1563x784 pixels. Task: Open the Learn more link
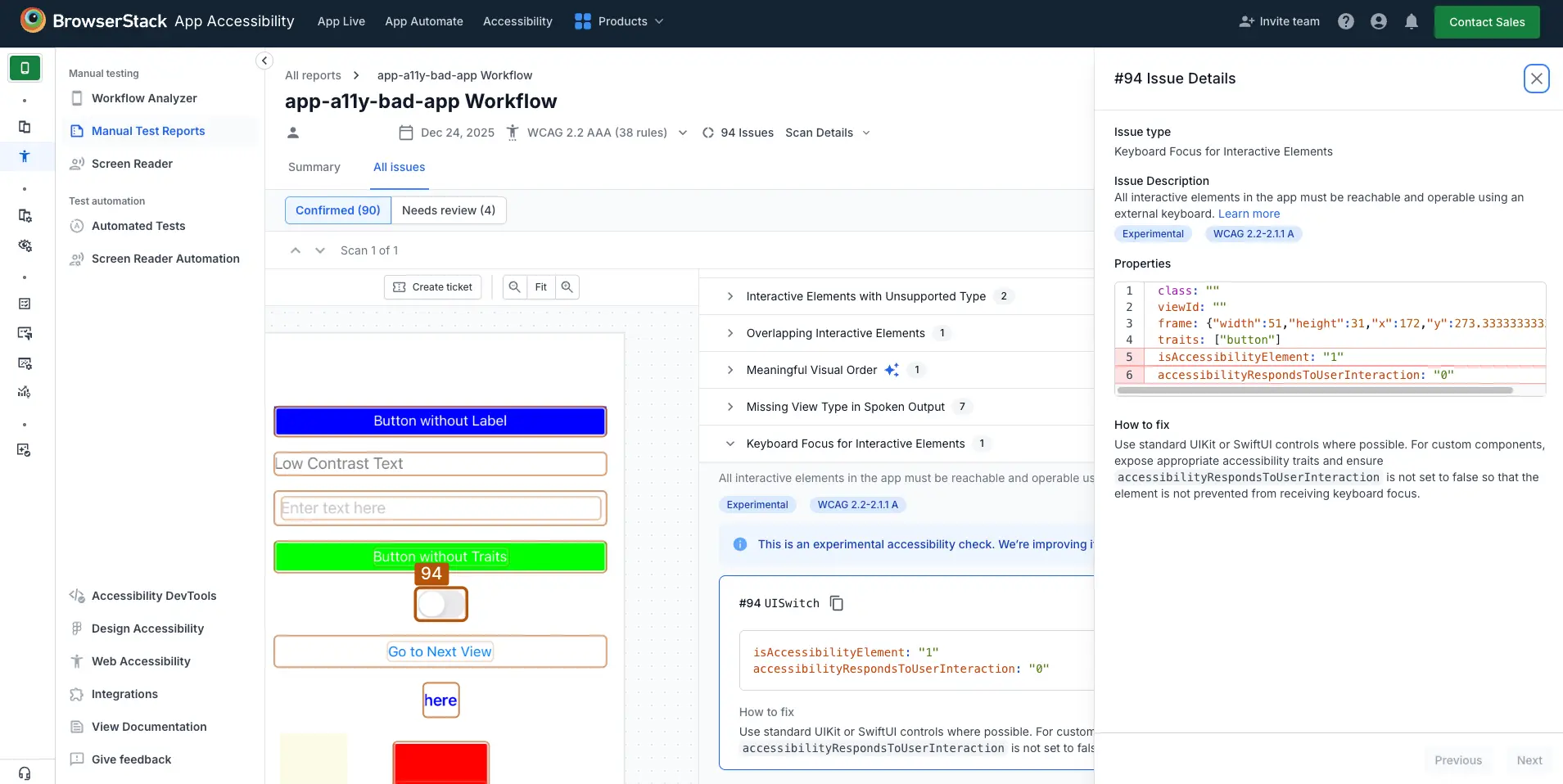[x=1249, y=214]
